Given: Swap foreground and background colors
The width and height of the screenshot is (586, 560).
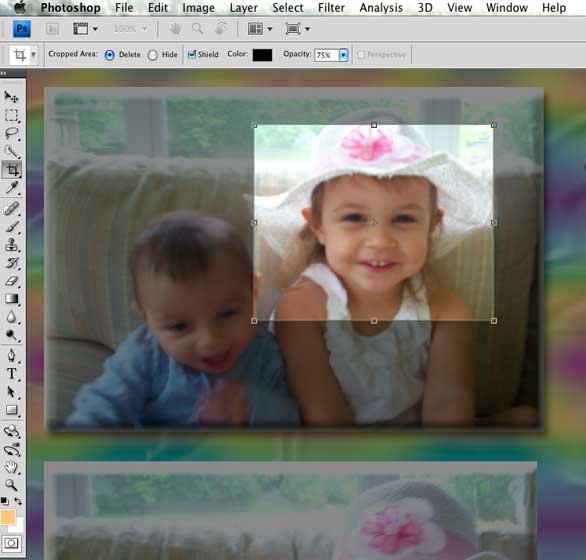Looking at the screenshot, I should [18, 501].
